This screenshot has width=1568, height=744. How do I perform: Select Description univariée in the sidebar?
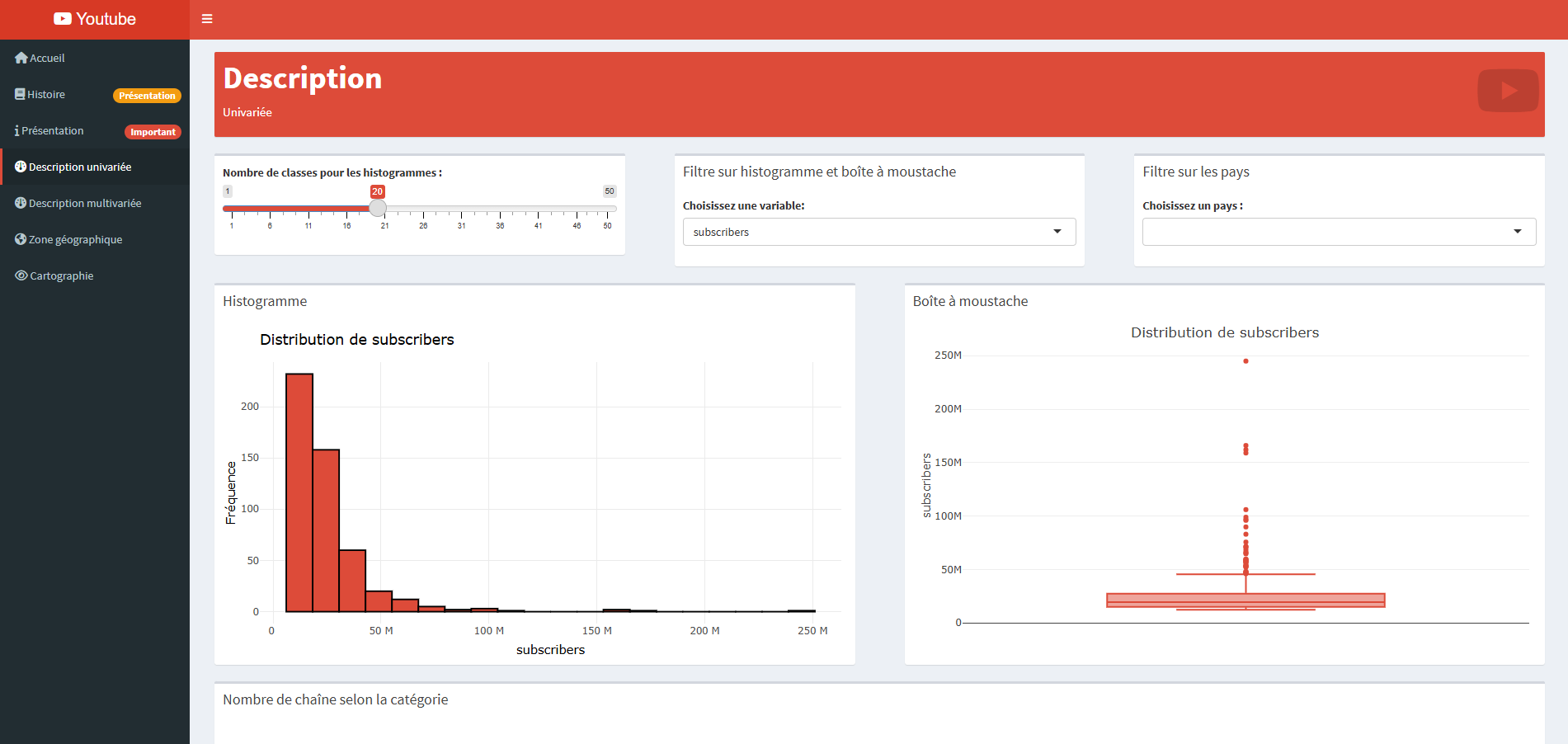click(x=80, y=167)
